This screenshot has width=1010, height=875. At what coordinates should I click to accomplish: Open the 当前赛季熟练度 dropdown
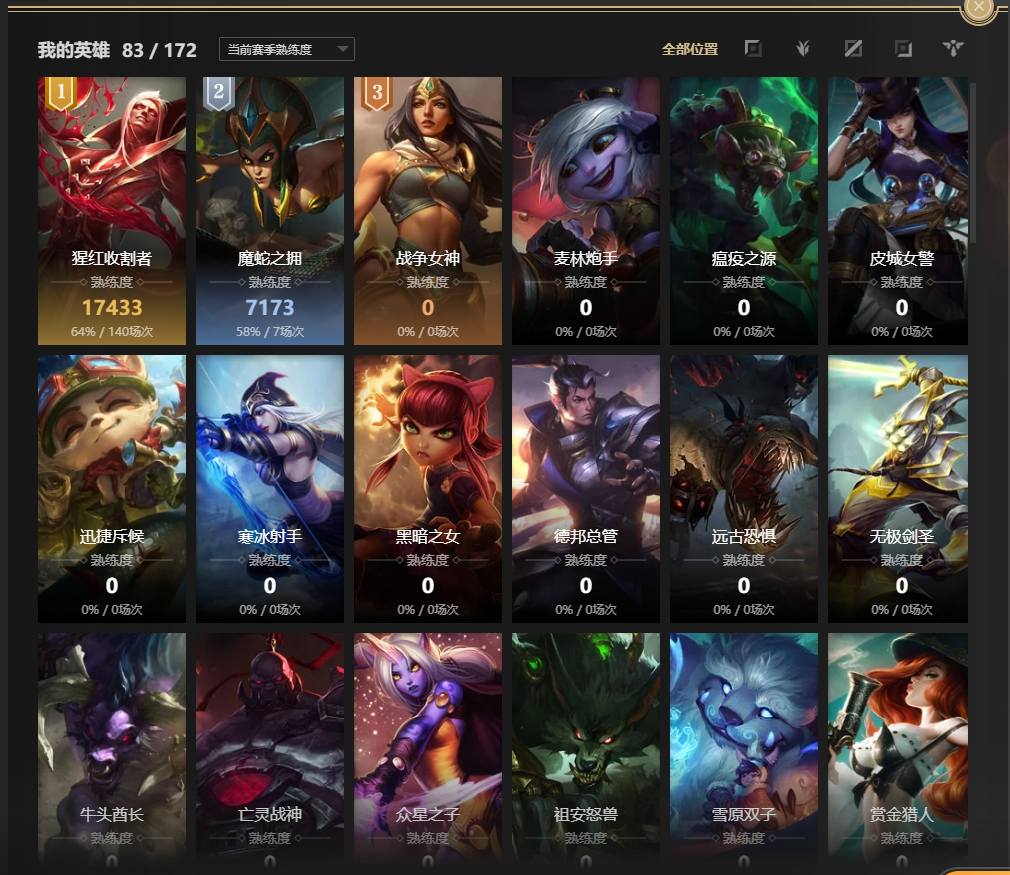click(x=287, y=49)
